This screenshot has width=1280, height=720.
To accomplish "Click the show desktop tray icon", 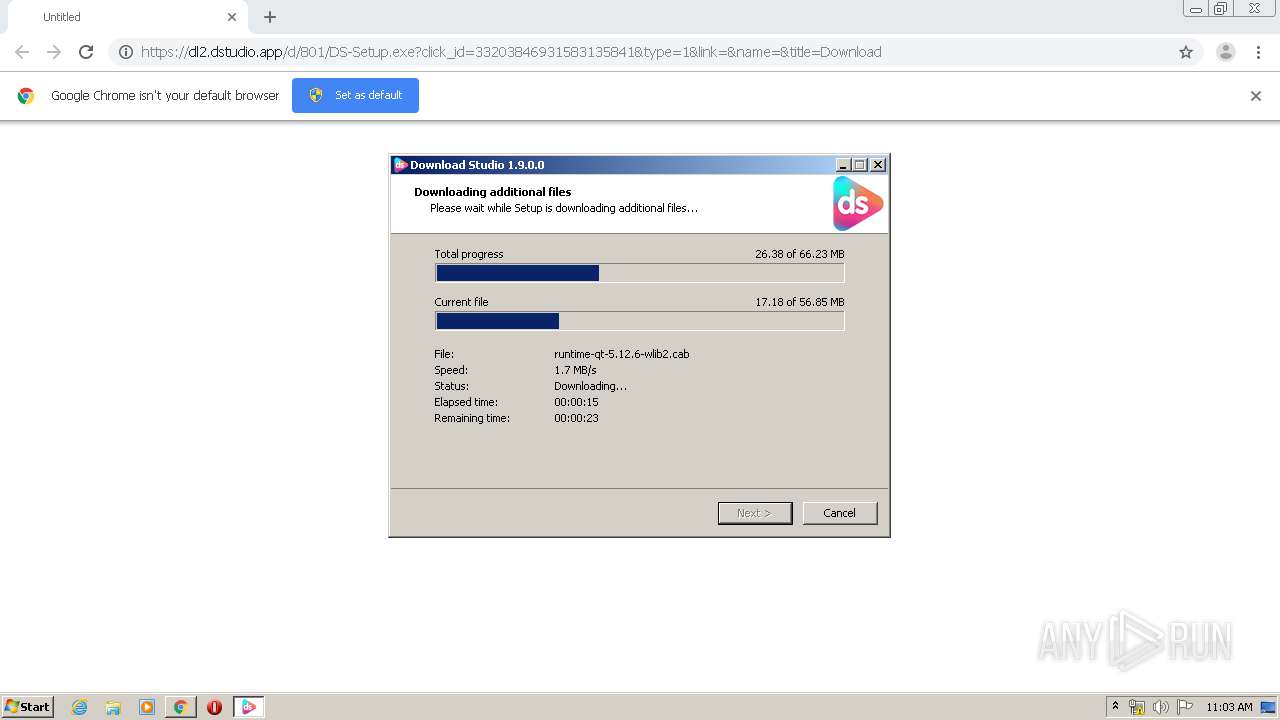I will point(1268,707).
